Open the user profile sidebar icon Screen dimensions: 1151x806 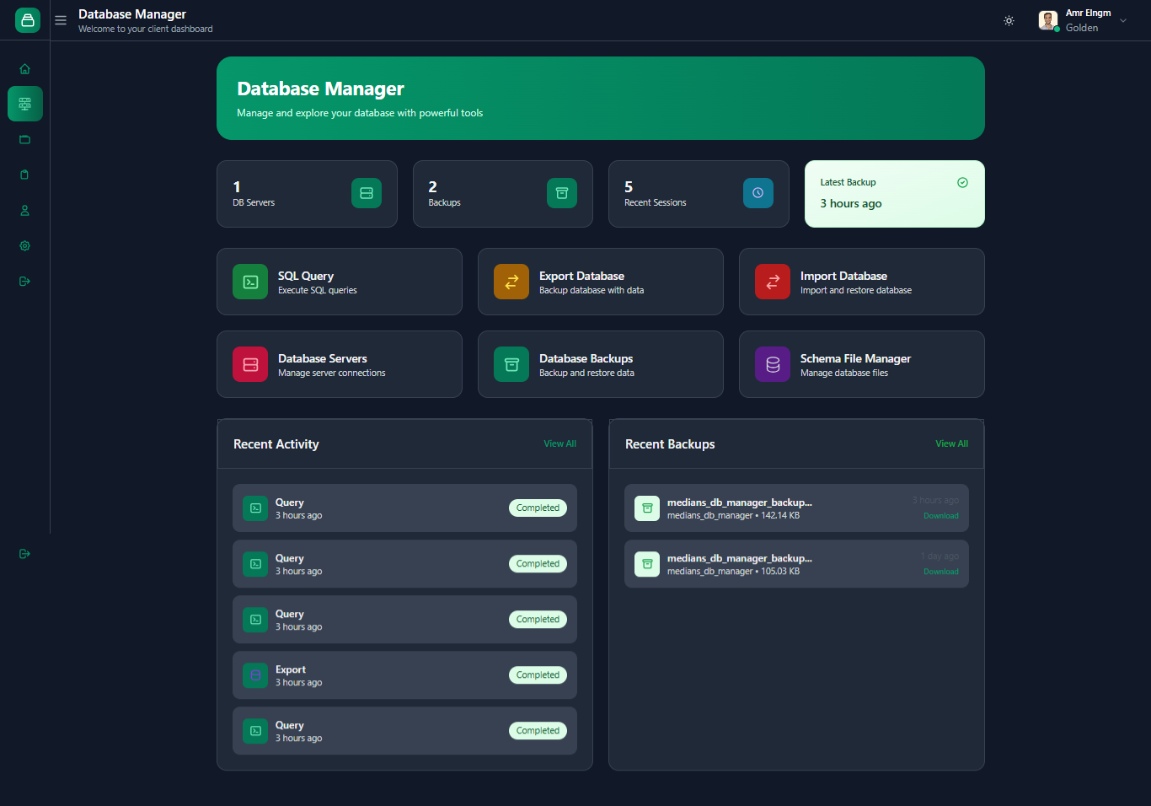[x=25, y=211]
